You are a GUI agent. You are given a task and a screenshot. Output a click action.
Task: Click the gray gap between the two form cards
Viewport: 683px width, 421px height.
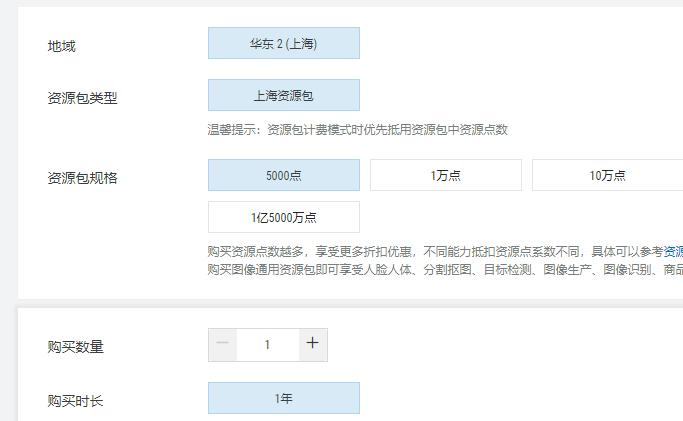pos(350,303)
